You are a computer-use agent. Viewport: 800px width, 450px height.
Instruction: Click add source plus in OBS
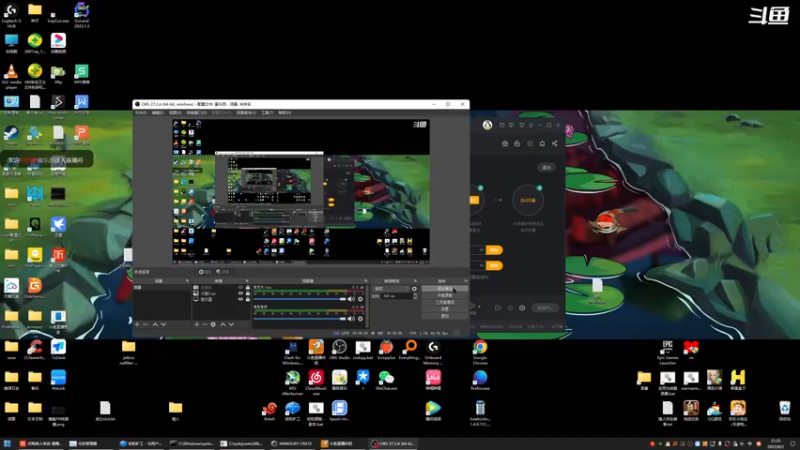click(196, 324)
